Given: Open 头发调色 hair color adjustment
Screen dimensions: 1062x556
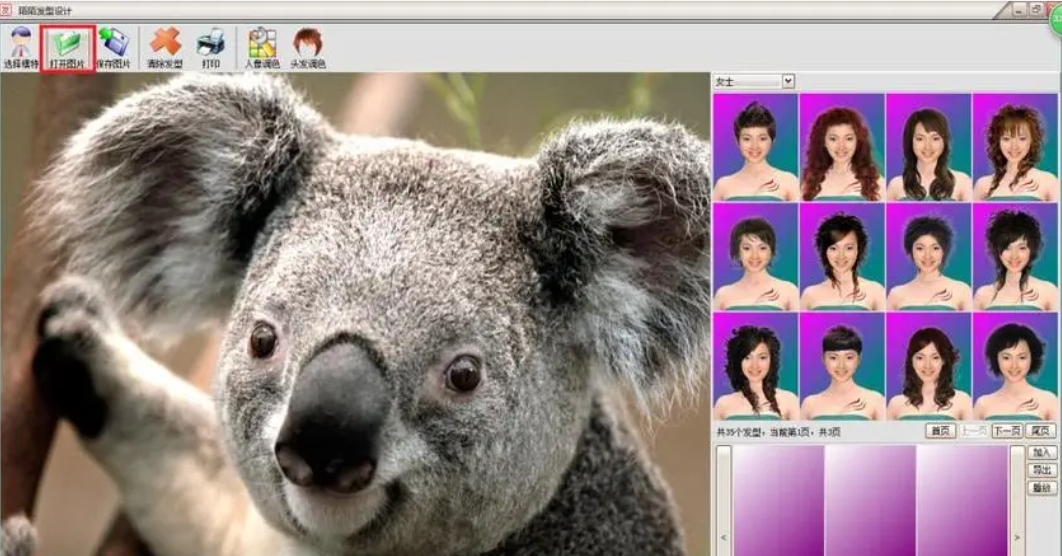Looking at the screenshot, I should click(308, 48).
